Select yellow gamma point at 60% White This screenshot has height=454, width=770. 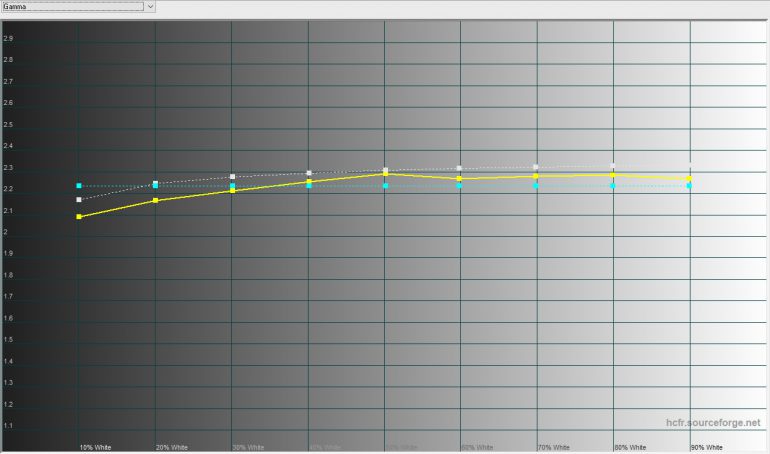point(460,179)
